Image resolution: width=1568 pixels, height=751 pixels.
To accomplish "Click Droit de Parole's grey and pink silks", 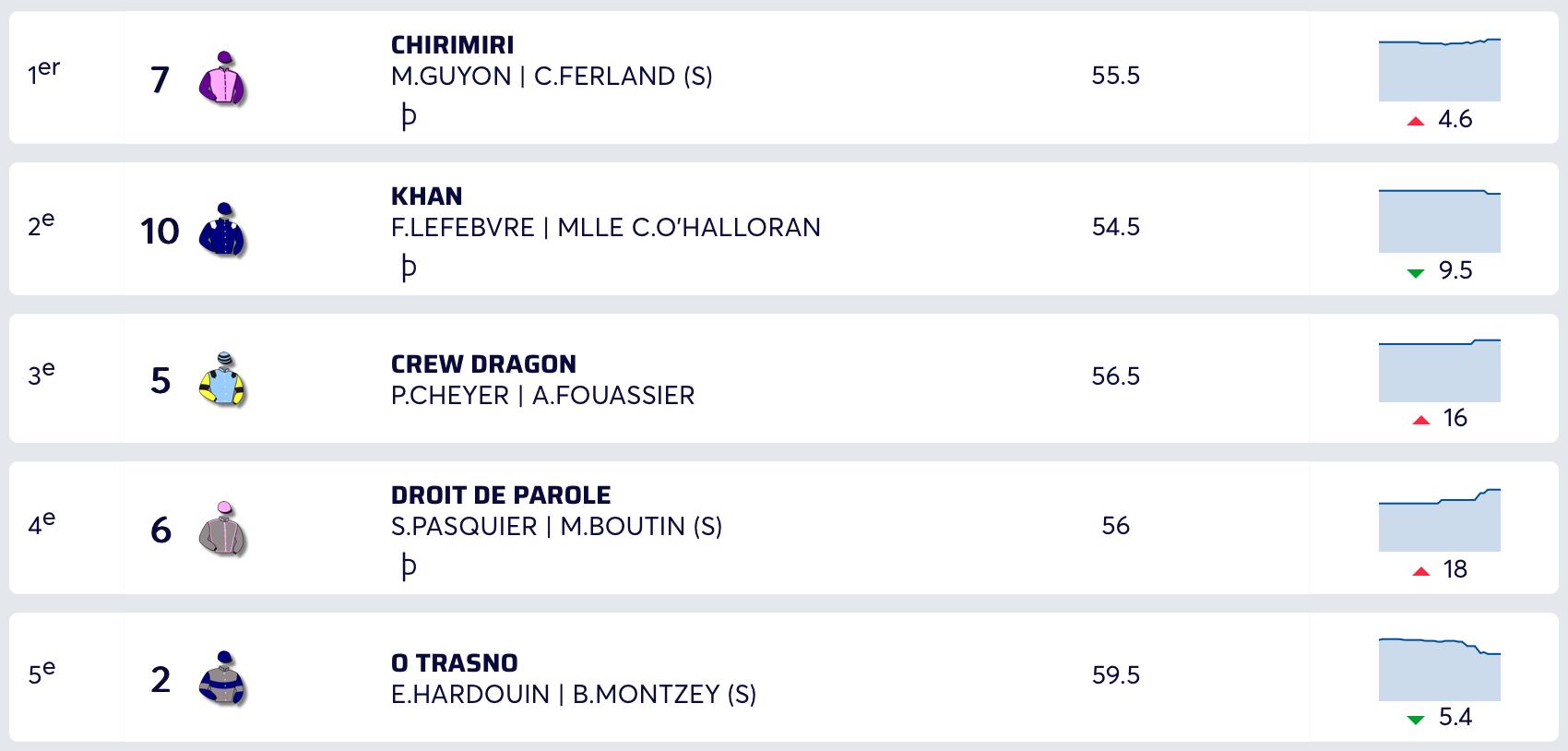I will [x=222, y=529].
